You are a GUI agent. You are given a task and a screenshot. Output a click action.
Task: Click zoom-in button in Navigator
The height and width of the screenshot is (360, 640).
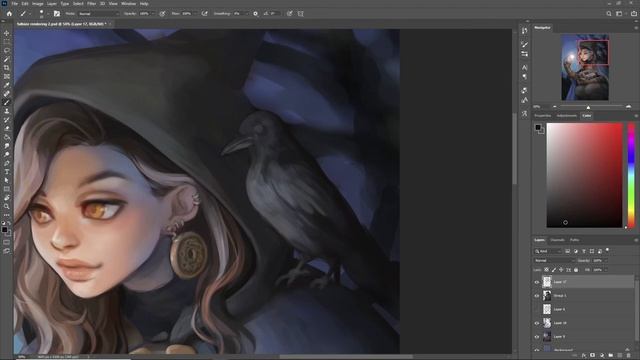(x=629, y=107)
